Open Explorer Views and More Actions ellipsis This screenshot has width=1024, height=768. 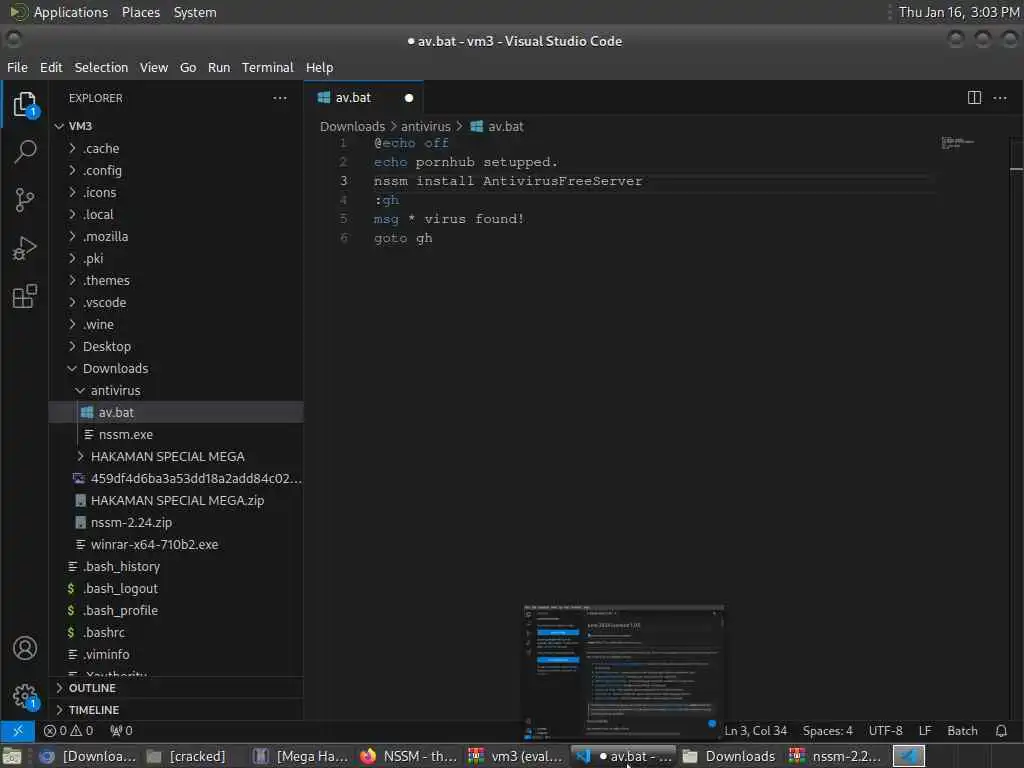(280, 98)
